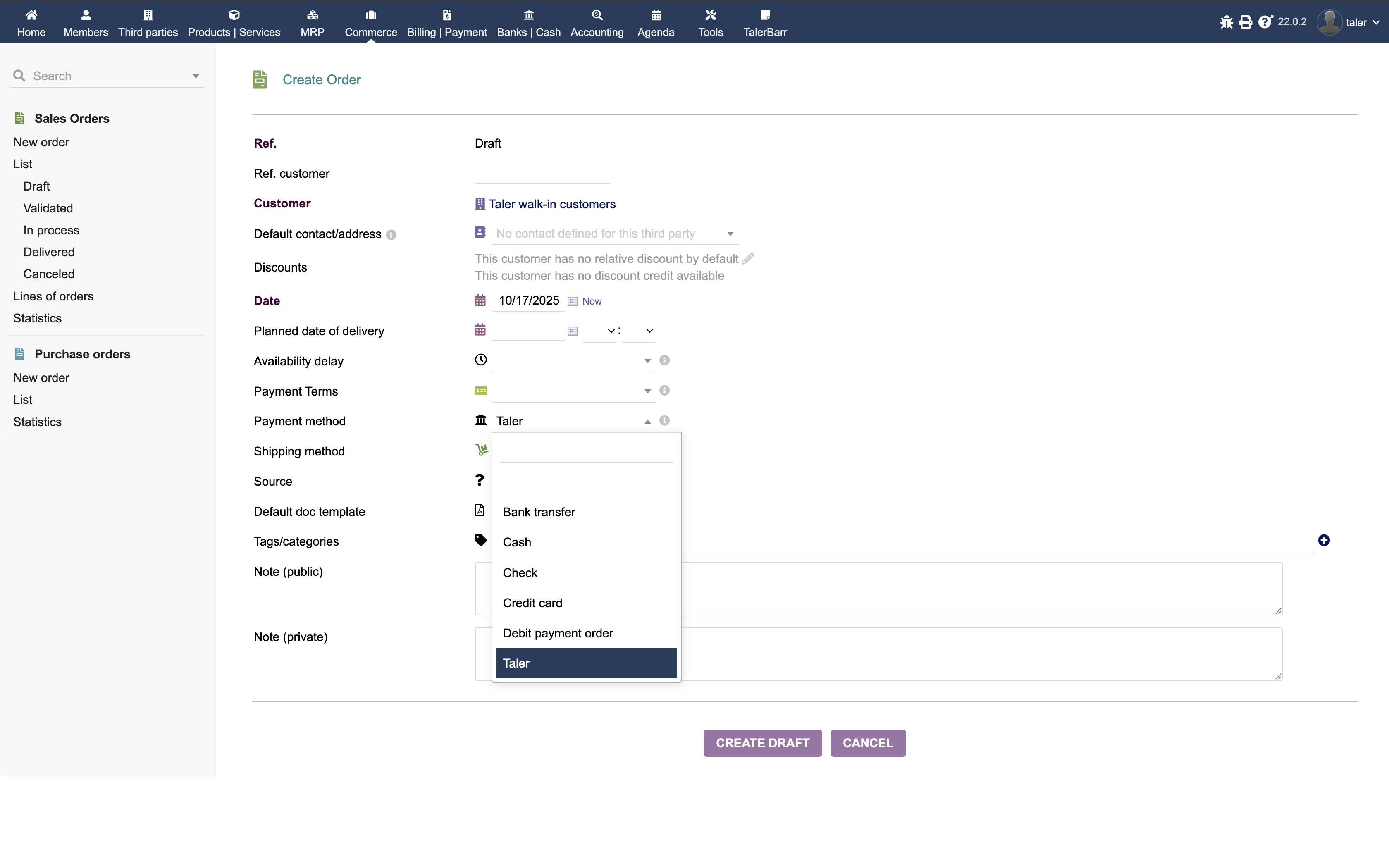1389x868 pixels.
Task: Select Credit card from payment method list
Action: 532,603
